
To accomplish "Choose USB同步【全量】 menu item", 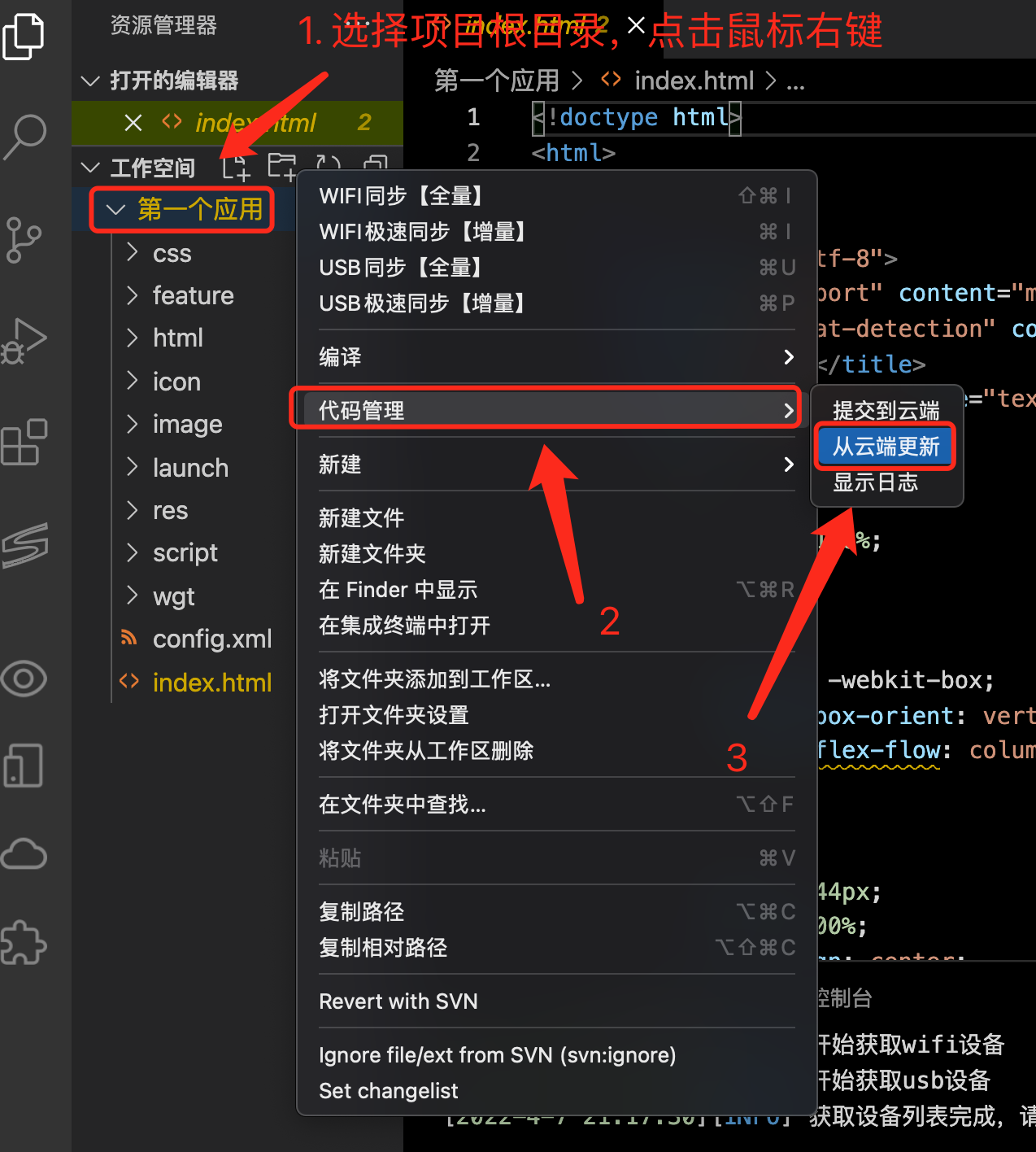I will pos(556,268).
